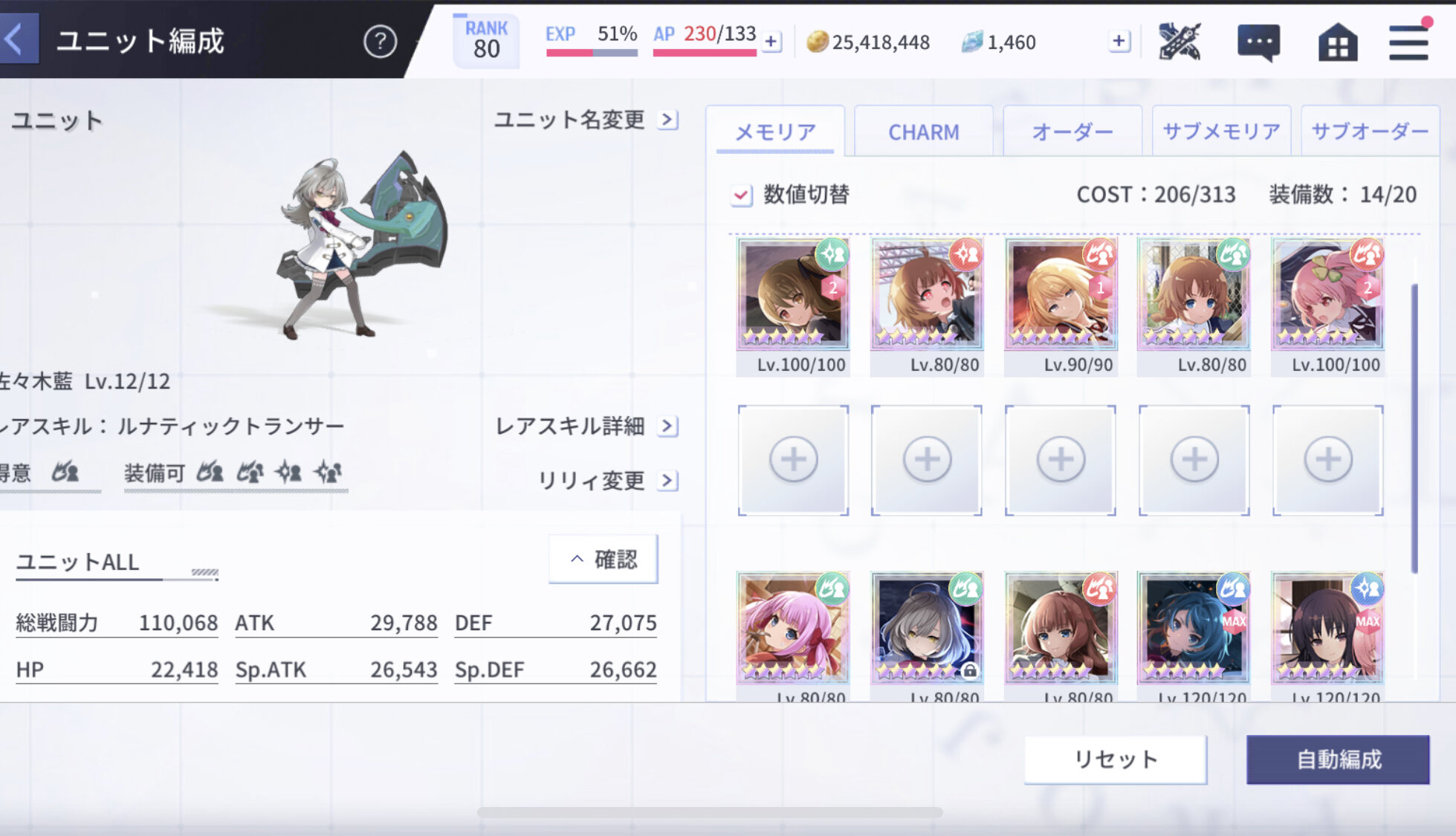The image size is (1456, 836).
Task: Open レアスキル詳細 arrow
Action: point(668,426)
